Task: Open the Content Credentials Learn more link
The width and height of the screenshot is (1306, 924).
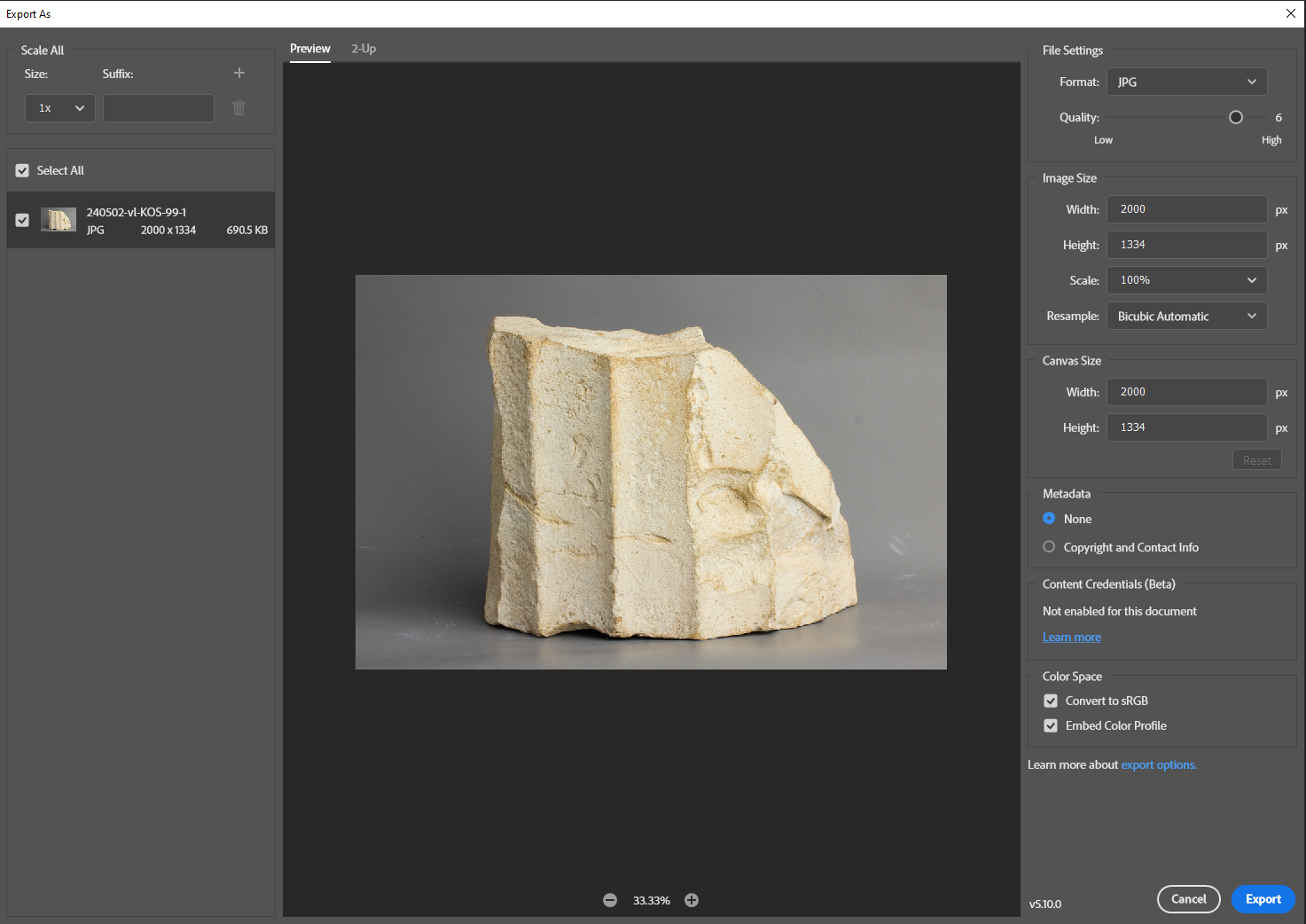Action: [x=1071, y=637]
